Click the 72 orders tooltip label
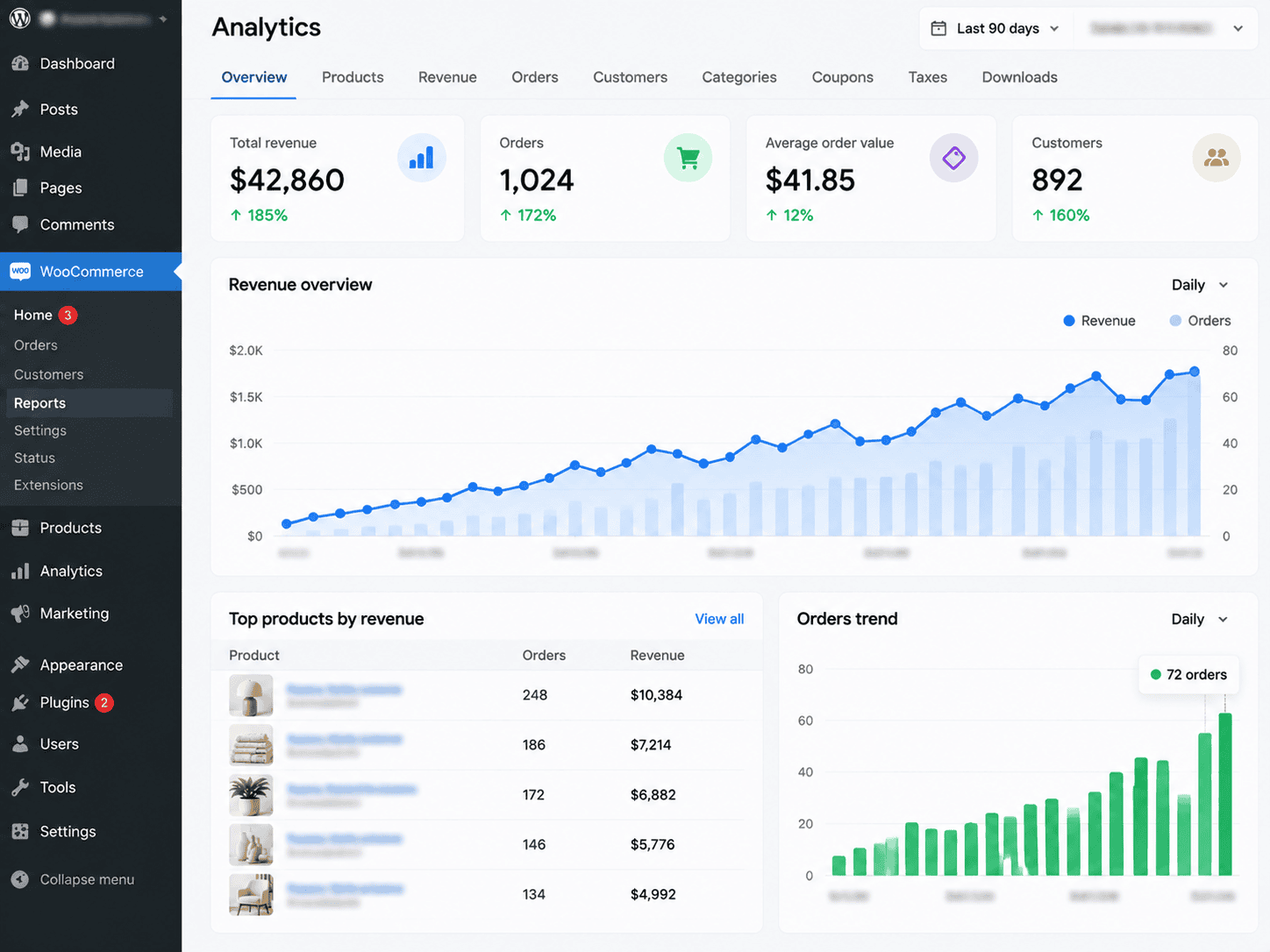 click(x=1188, y=675)
